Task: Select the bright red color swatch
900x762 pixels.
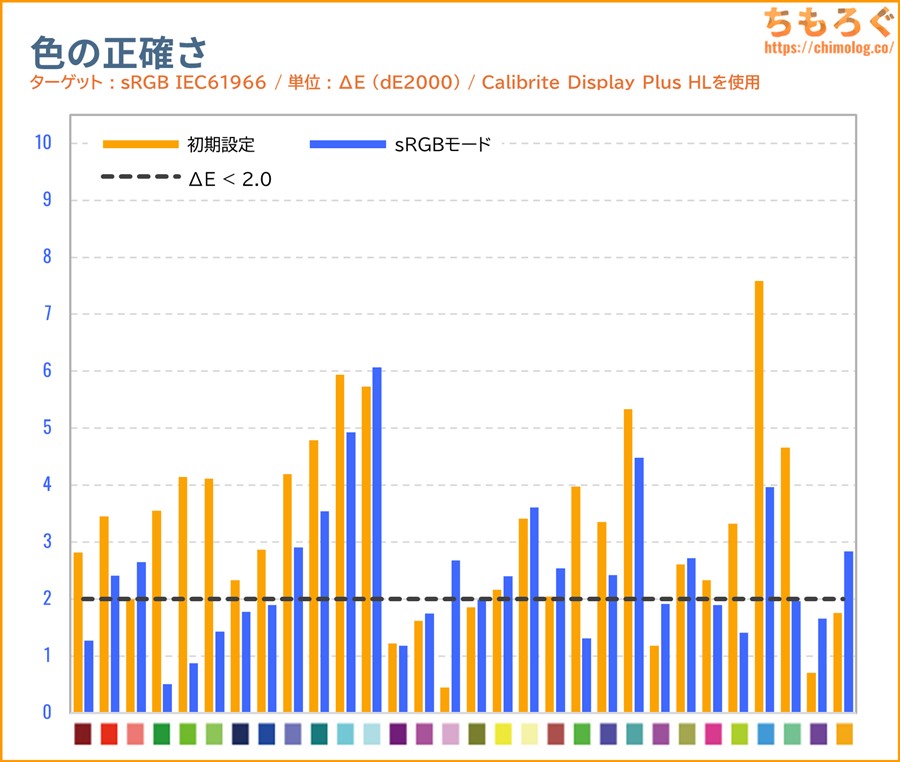Action: [x=109, y=735]
